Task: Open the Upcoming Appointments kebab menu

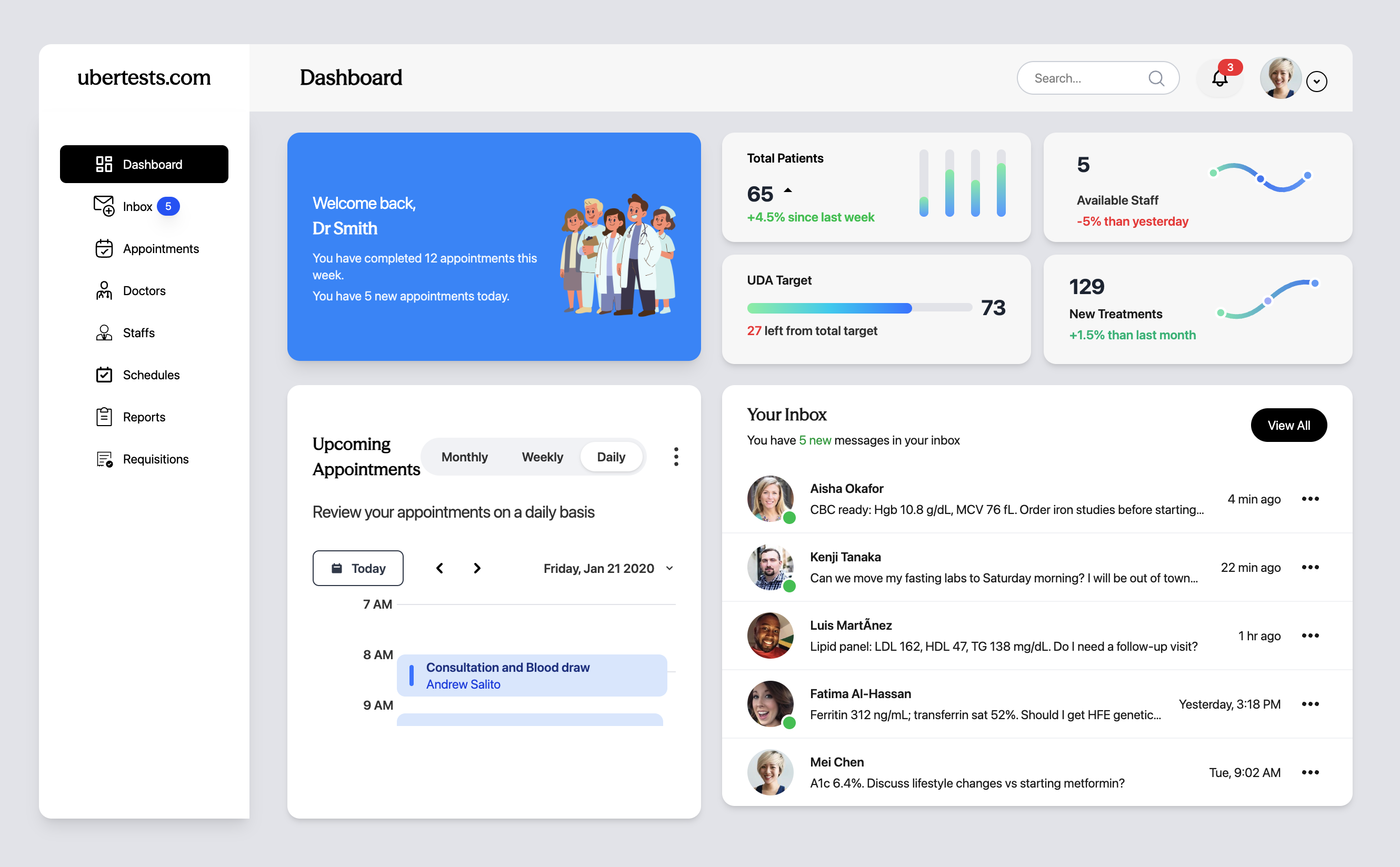Action: pos(676,457)
